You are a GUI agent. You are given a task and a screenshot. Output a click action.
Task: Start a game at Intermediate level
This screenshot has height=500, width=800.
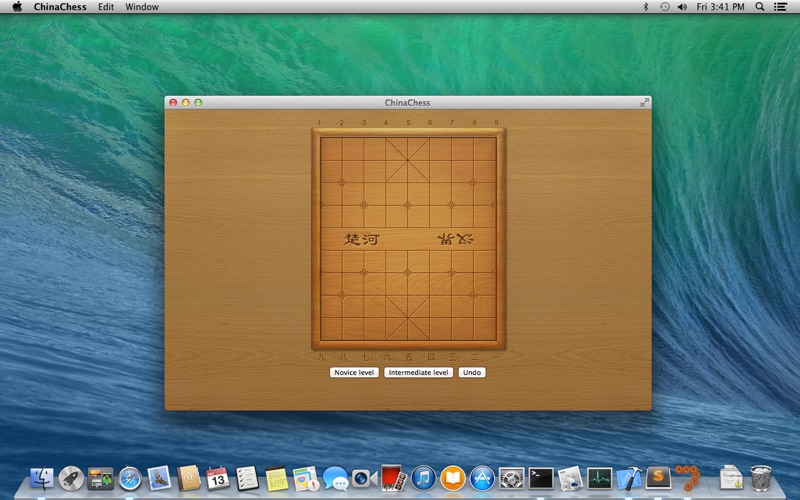pyautogui.click(x=418, y=372)
